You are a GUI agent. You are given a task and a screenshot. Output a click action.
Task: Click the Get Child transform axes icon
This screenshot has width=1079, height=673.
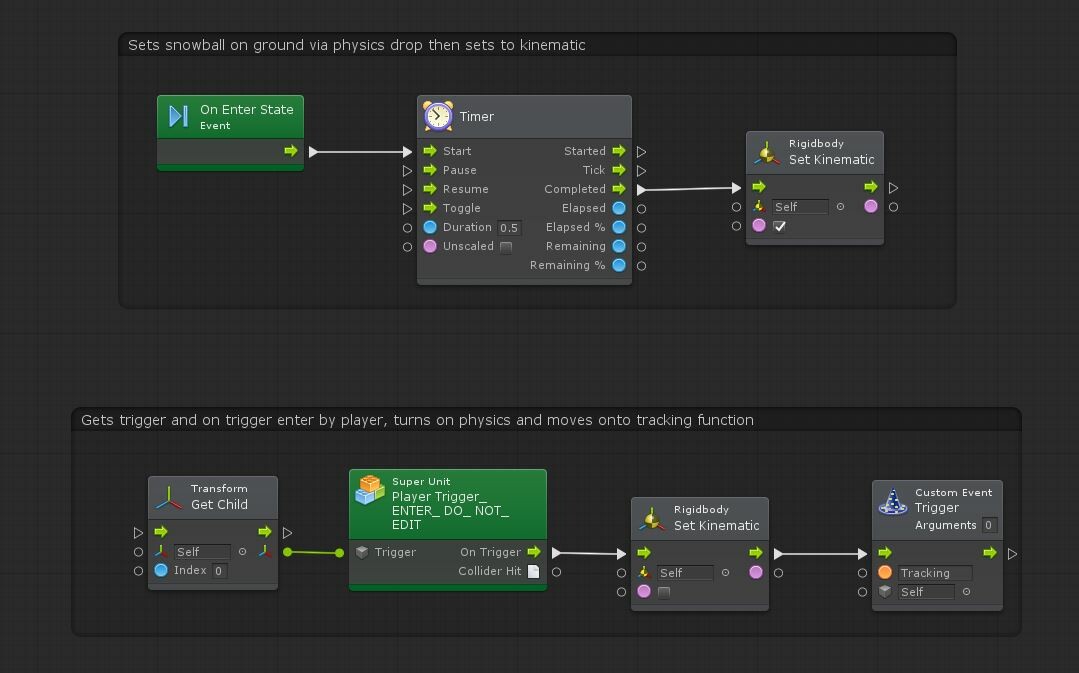(169, 497)
